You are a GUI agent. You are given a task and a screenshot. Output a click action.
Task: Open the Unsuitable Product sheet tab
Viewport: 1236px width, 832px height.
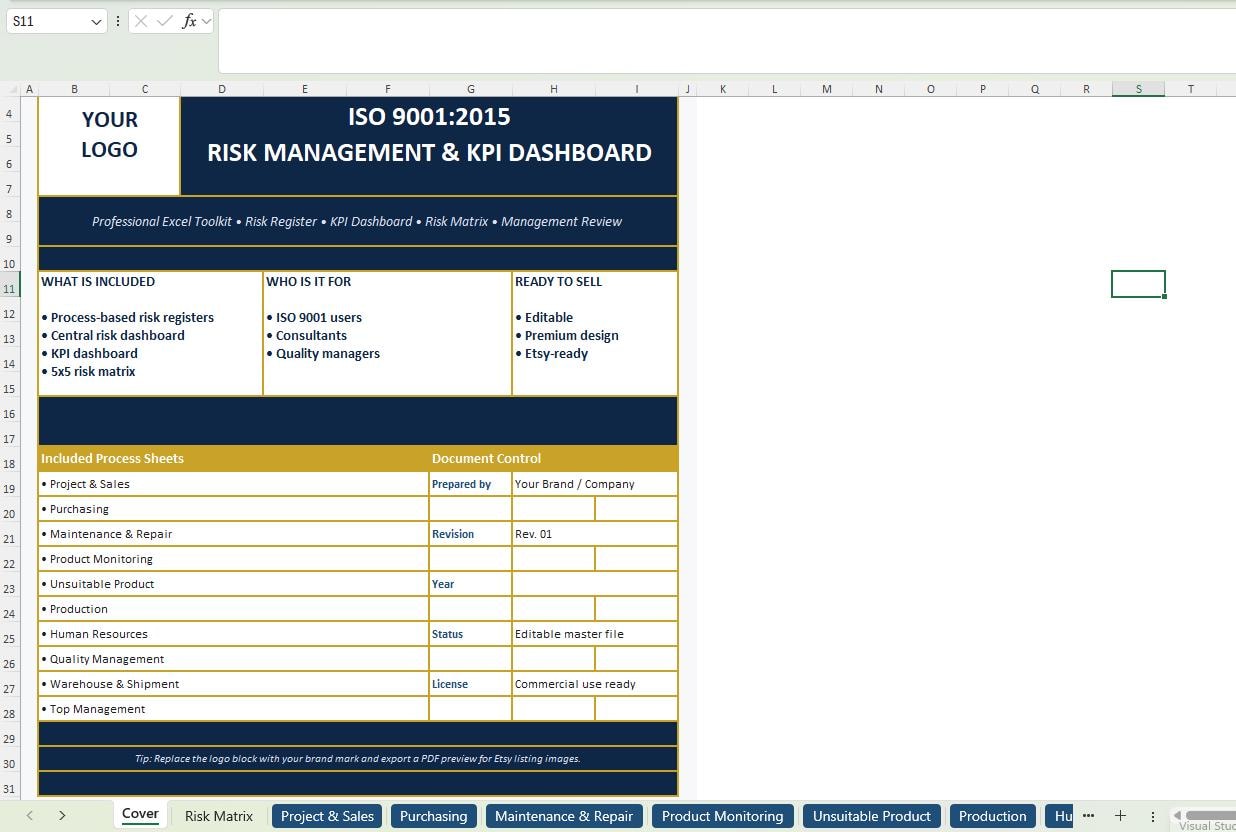(x=872, y=816)
